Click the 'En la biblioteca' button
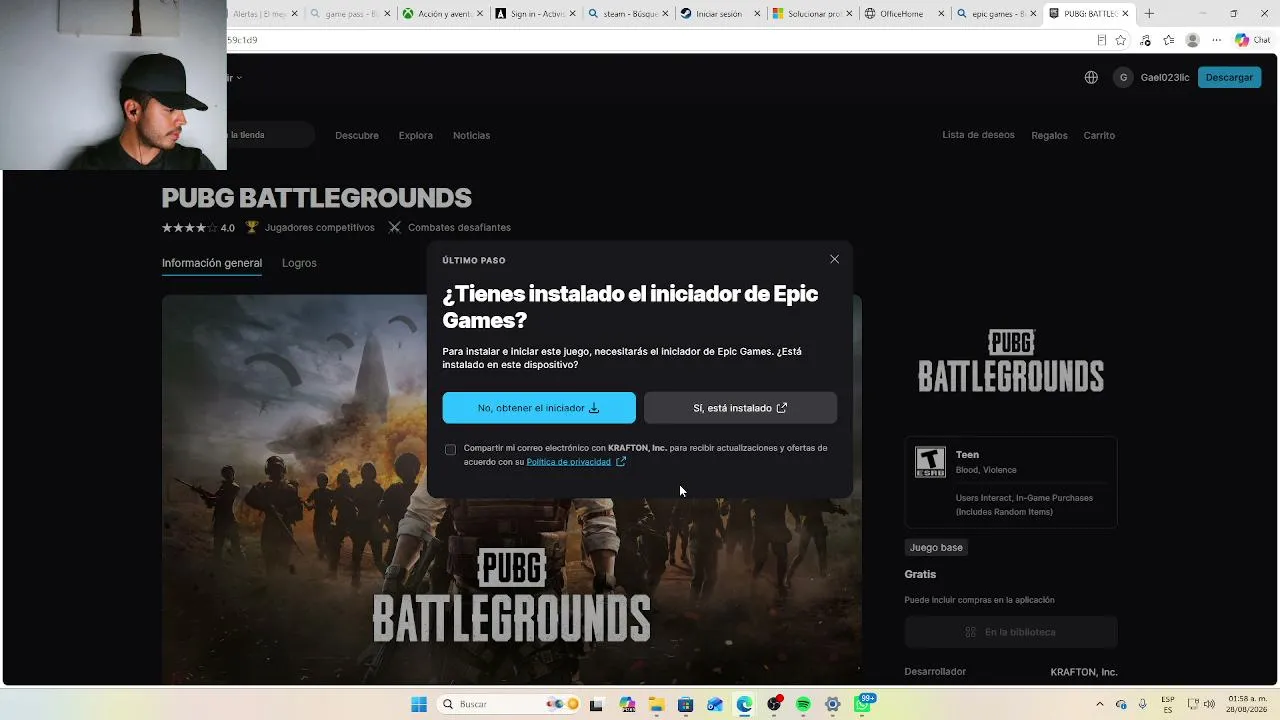Screen dimensions: 1280x720 1011,632
